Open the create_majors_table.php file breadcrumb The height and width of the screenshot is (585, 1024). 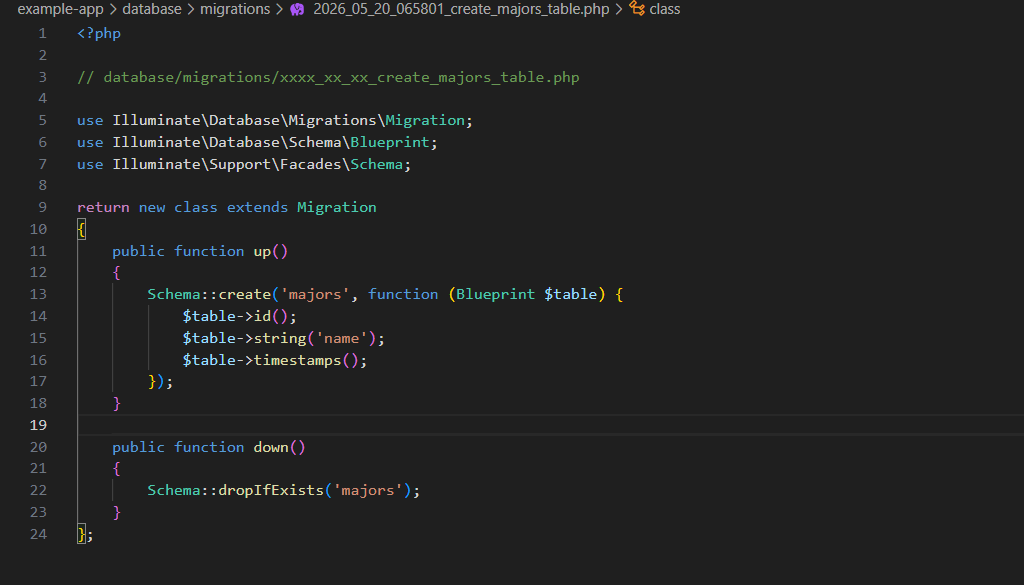pyautogui.click(x=461, y=9)
